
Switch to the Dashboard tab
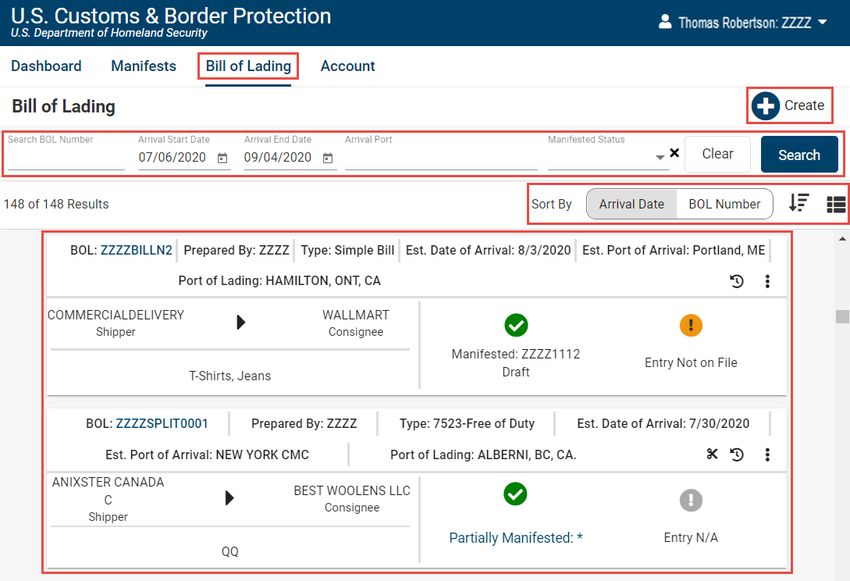tap(46, 66)
